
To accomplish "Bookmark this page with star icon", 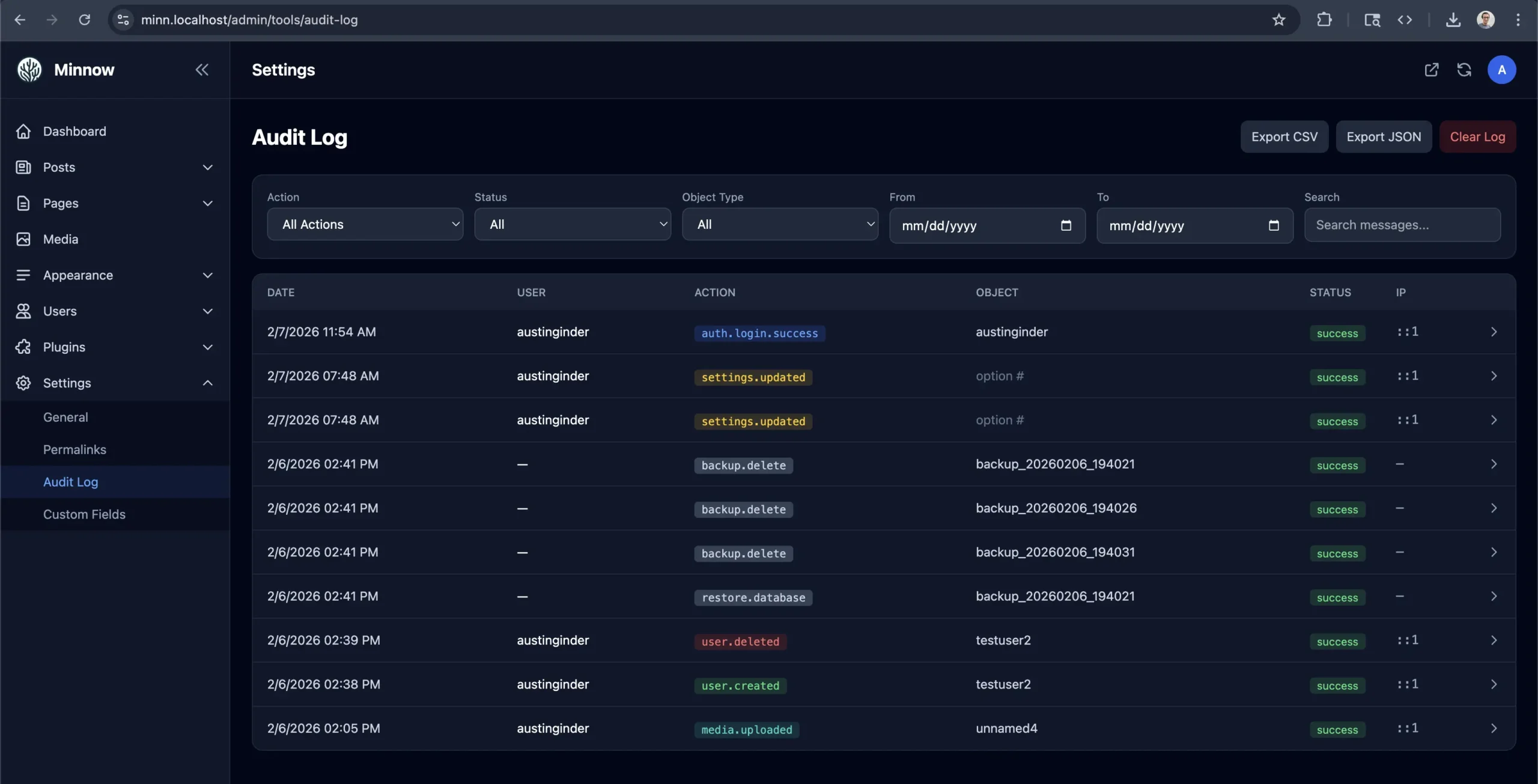I will (1278, 20).
